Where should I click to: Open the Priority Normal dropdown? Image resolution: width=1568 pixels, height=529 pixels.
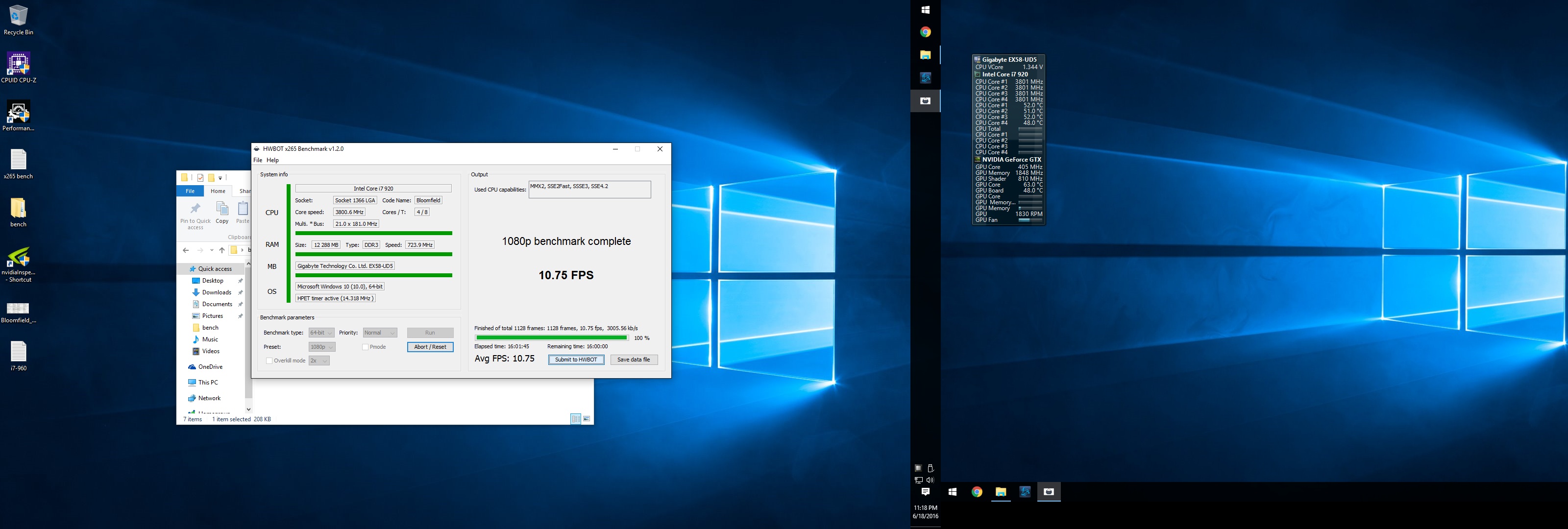pos(380,333)
